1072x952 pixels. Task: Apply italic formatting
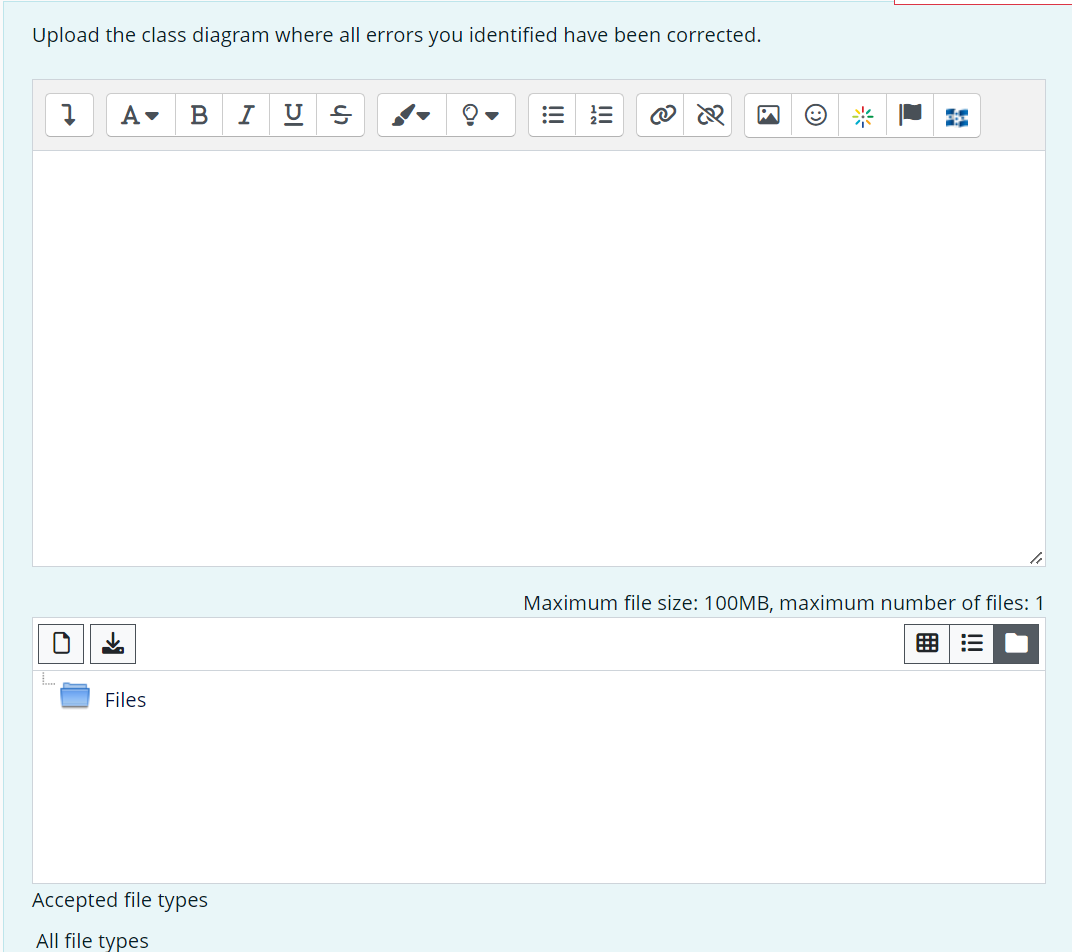[246, 115]
